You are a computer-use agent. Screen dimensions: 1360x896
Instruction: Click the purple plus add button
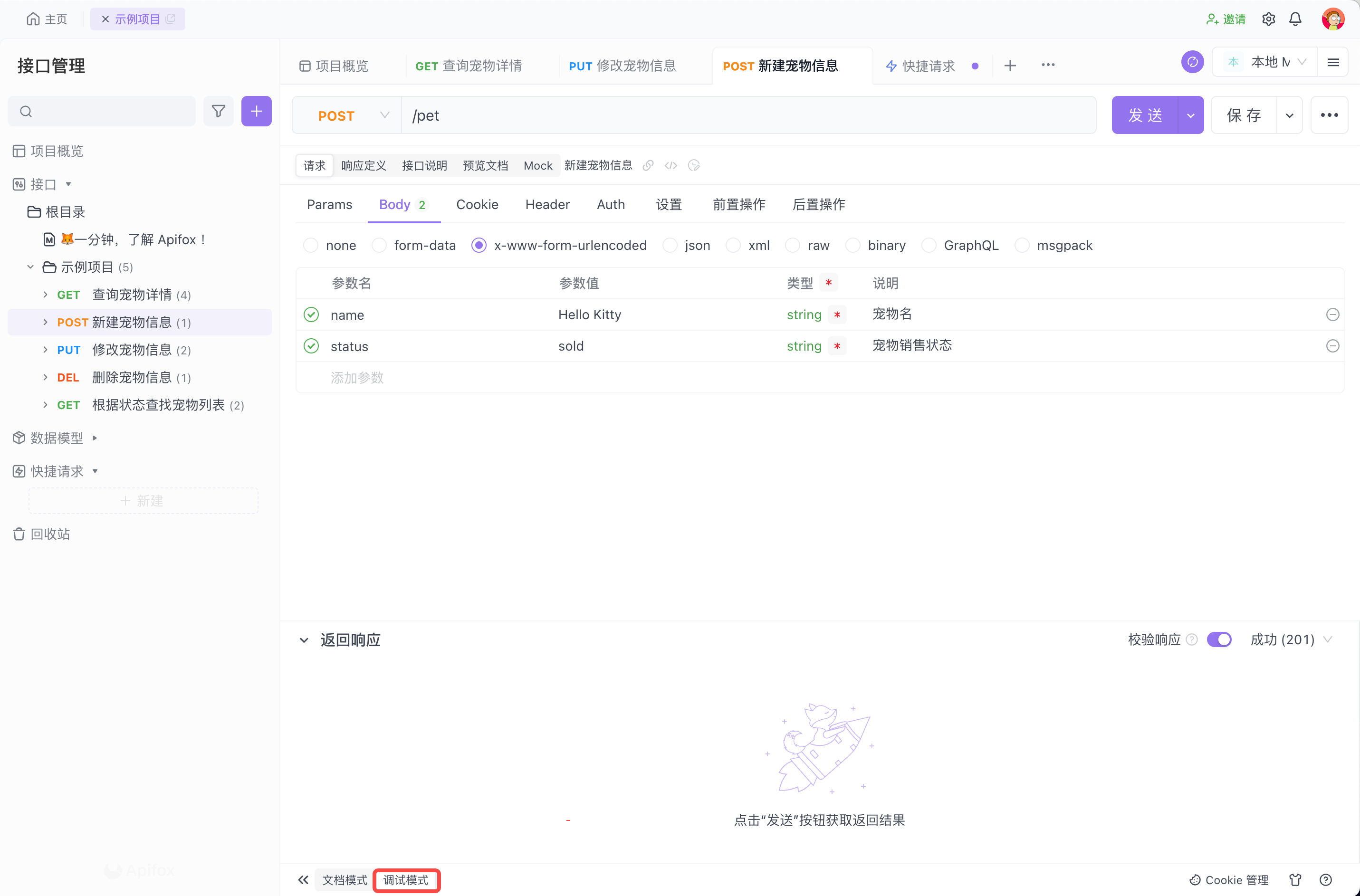256,111
